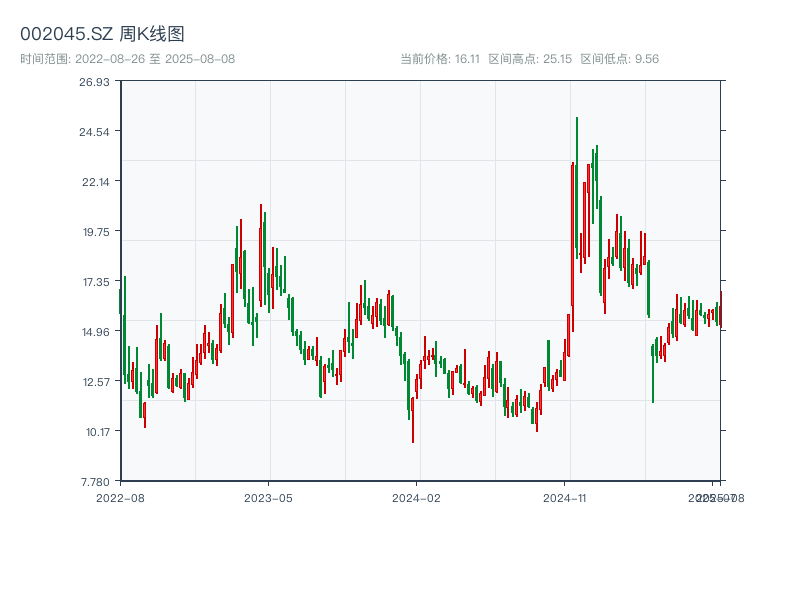This screenshot has width=800, height=600.
Task: Click y-axis label 19.75
Action: tap(96, 232)
